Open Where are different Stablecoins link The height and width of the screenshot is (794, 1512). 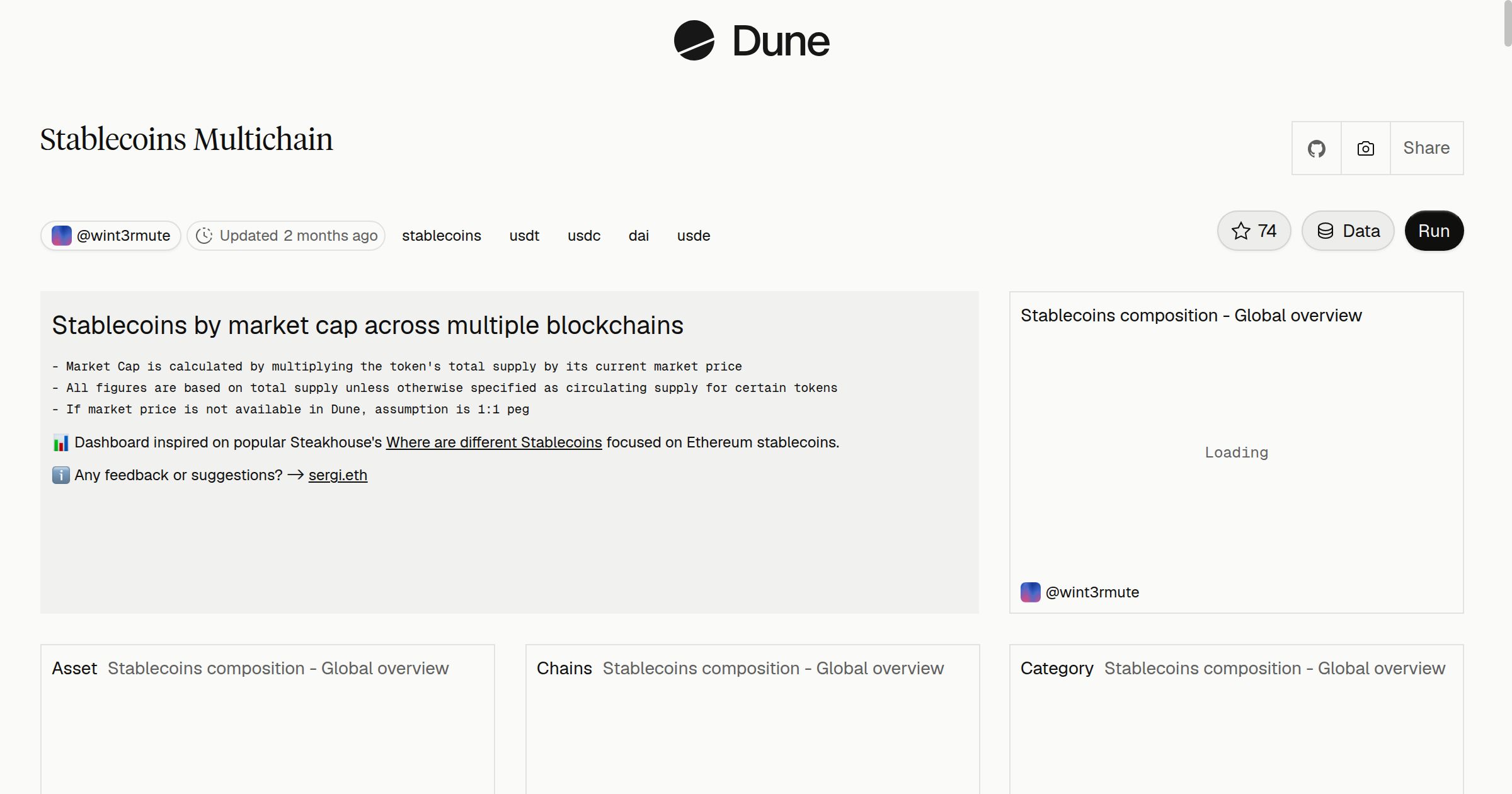[x=494, y=442]
